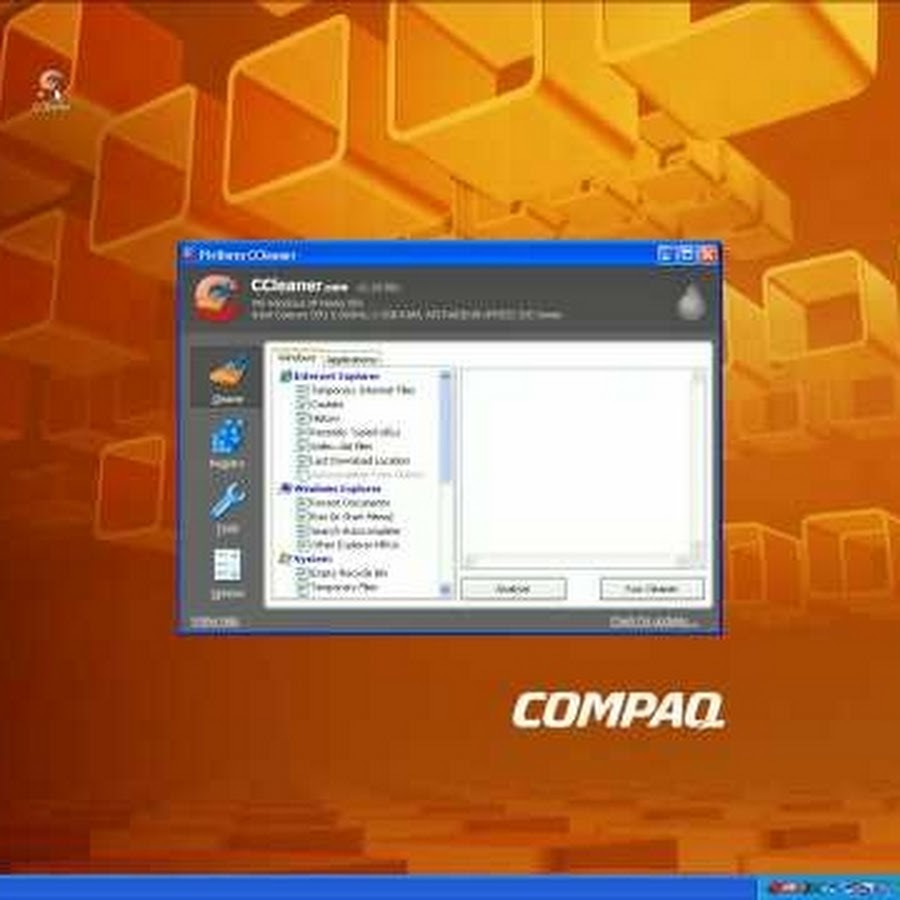This screenshot has height=900, width=900.
Task: Select the Windows Explorer group label
Action: [337, 489]
